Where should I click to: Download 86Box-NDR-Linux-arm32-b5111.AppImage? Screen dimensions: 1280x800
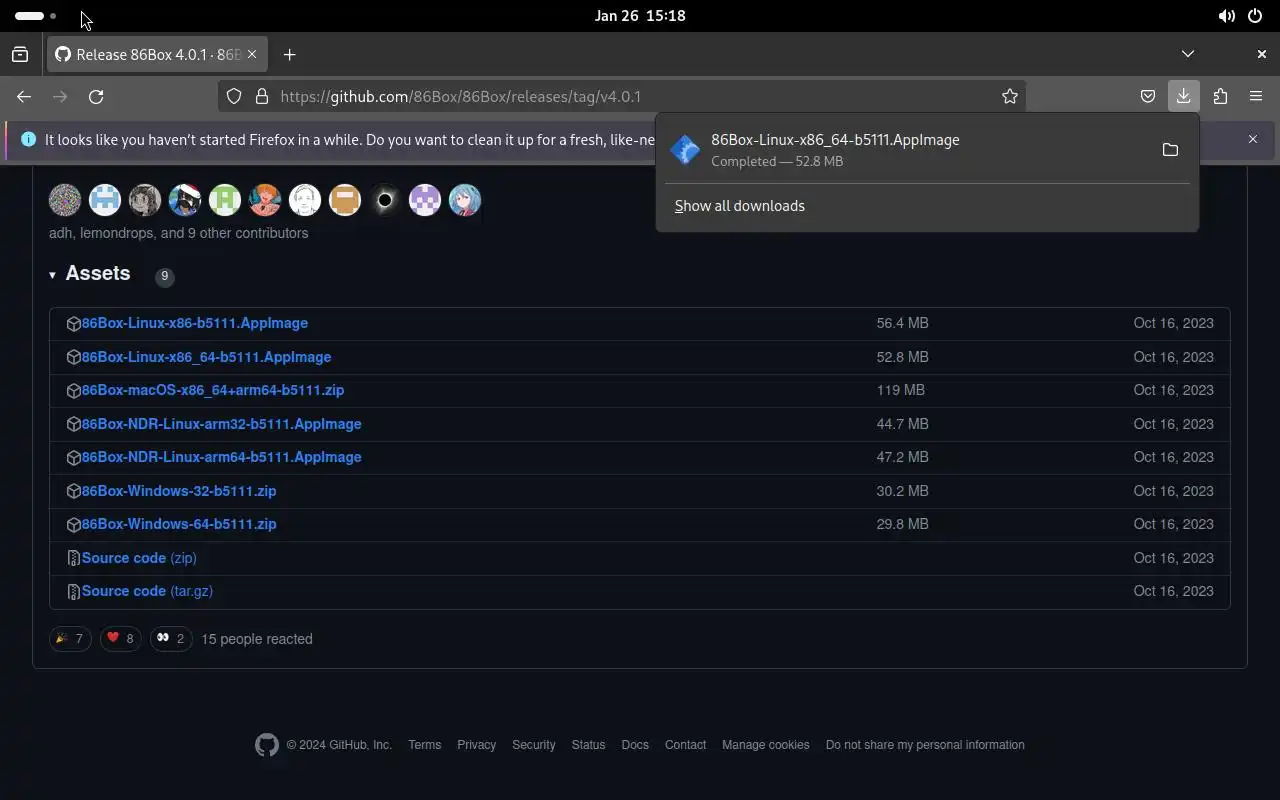222,424
